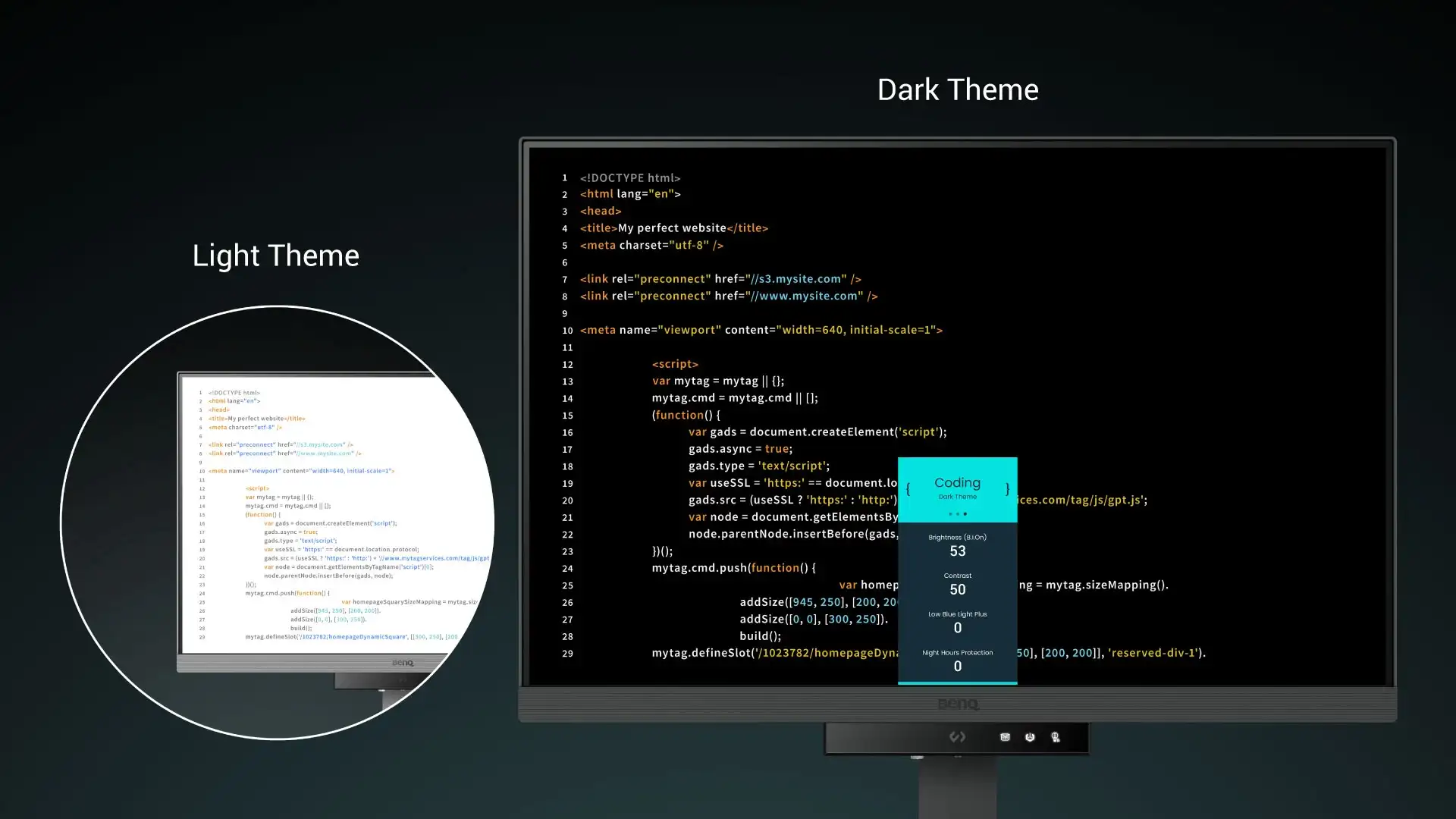Select the settings gear icon in OSD bottom bar
The image size is (1456, 819).
tap(1030, 737)
